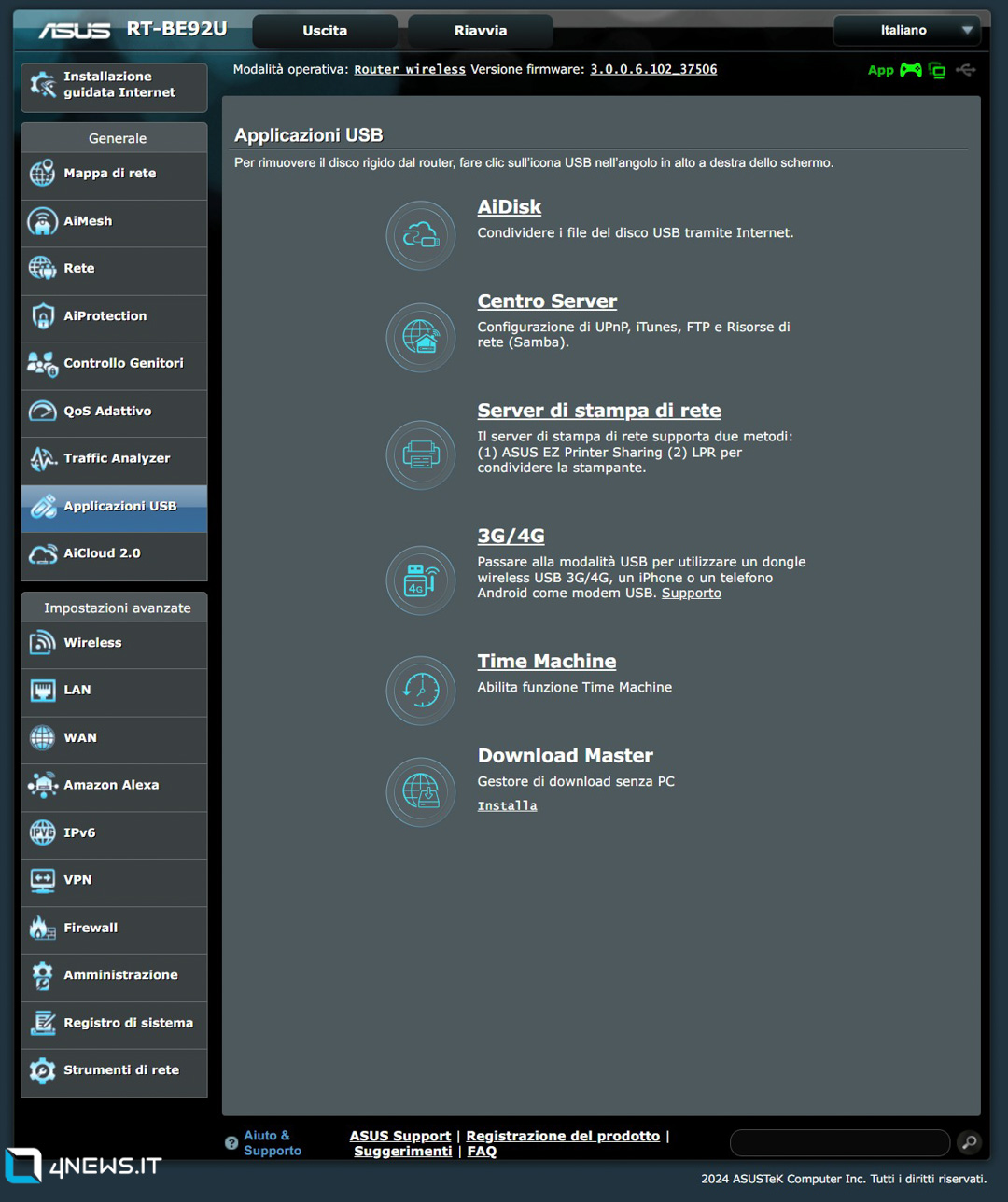This screenshot has width=1008, height=1202.
Task: Click the VPN monitor icon
Action: coord(42,880)
